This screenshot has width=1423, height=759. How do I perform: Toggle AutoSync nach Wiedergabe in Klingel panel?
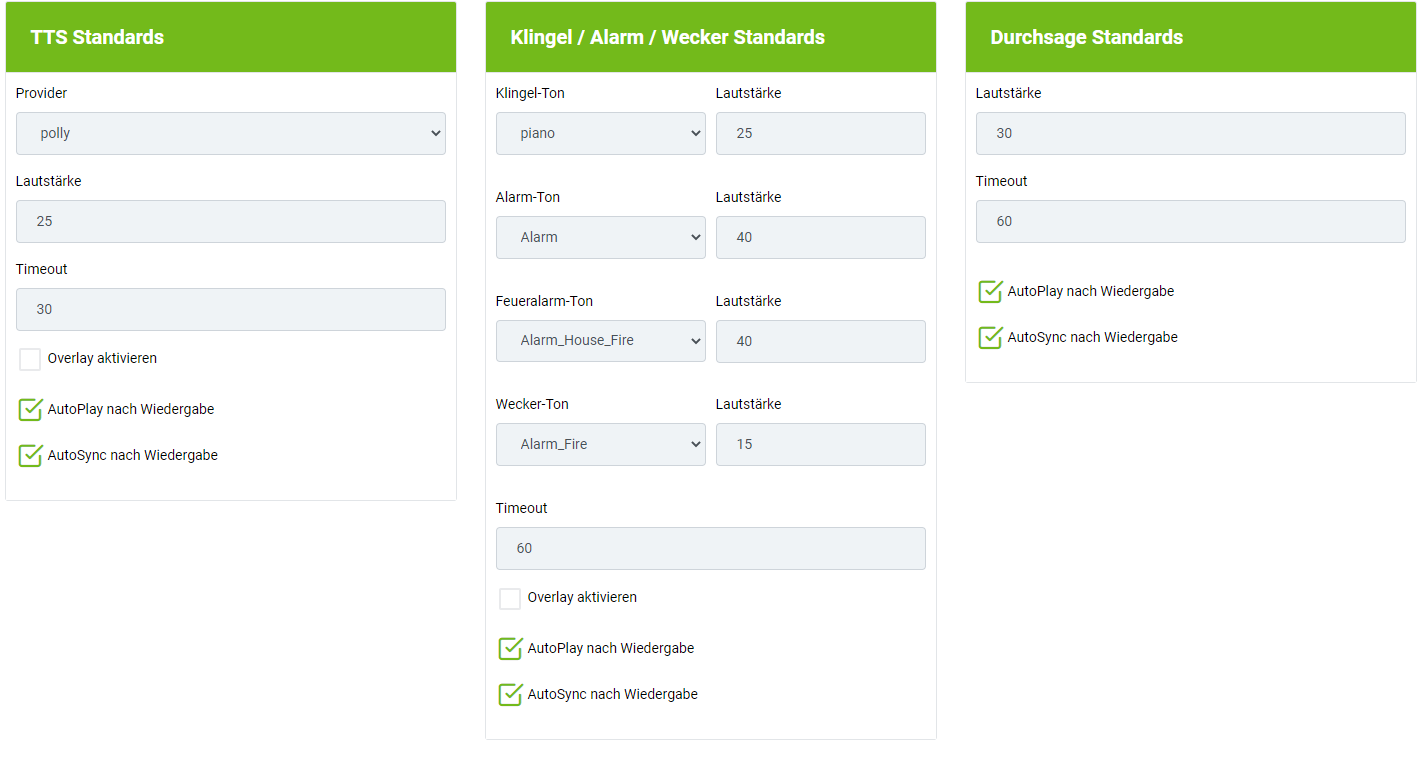pos(510,695)
